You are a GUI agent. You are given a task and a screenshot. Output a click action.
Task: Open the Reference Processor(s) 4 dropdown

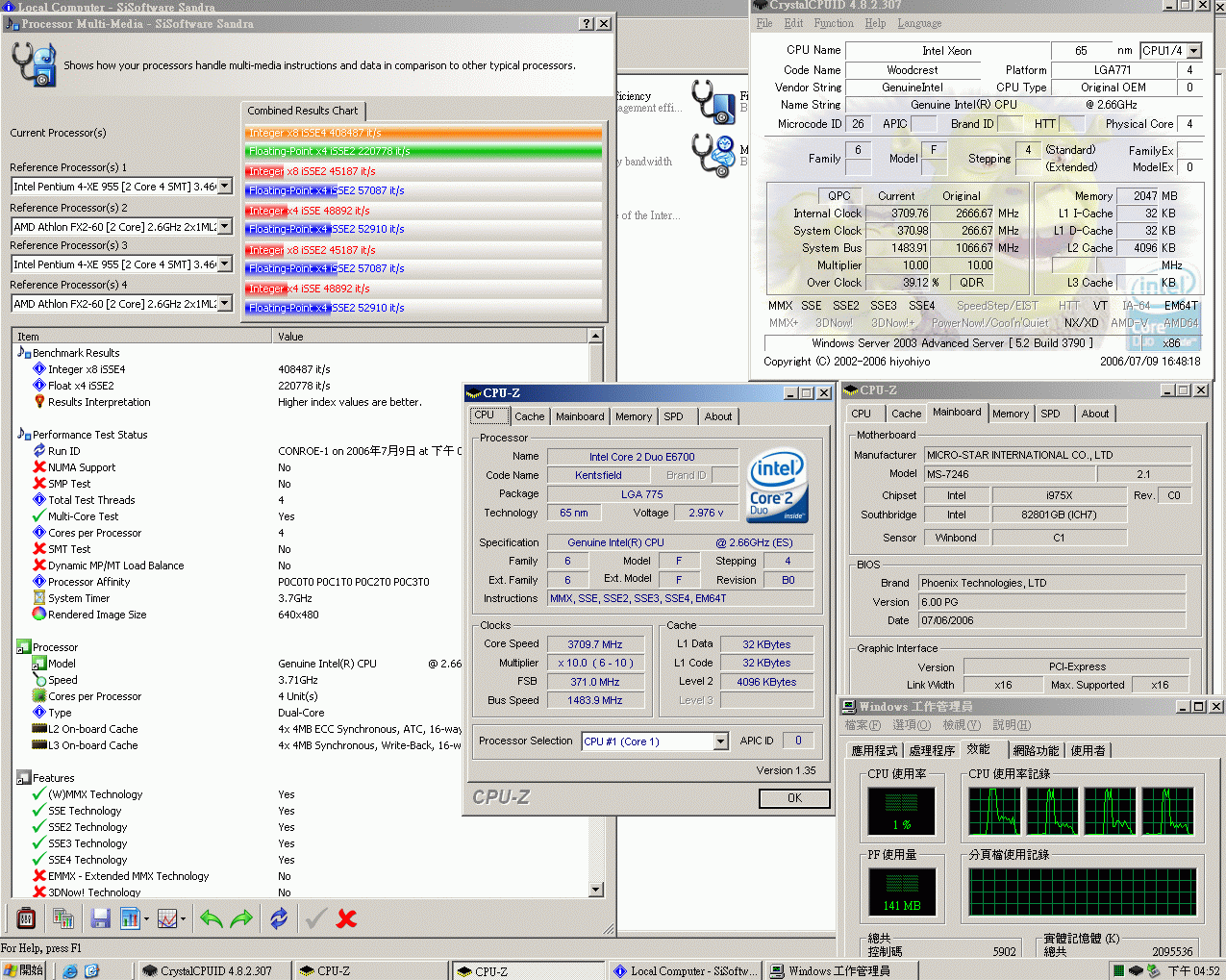[225, 304]
